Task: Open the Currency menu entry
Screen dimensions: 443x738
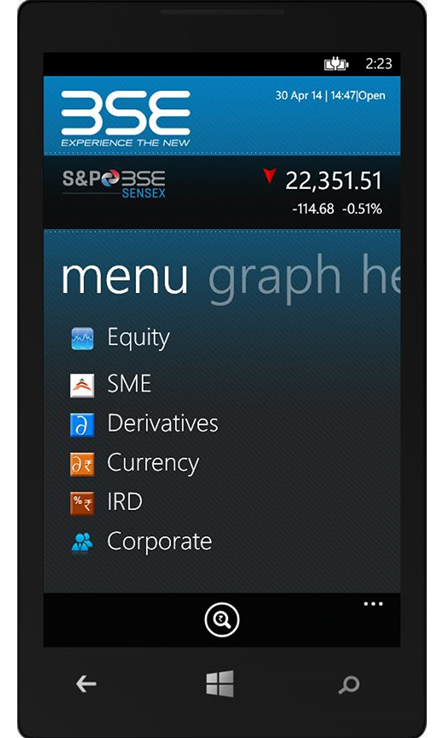Action: [x=153, y=464]
